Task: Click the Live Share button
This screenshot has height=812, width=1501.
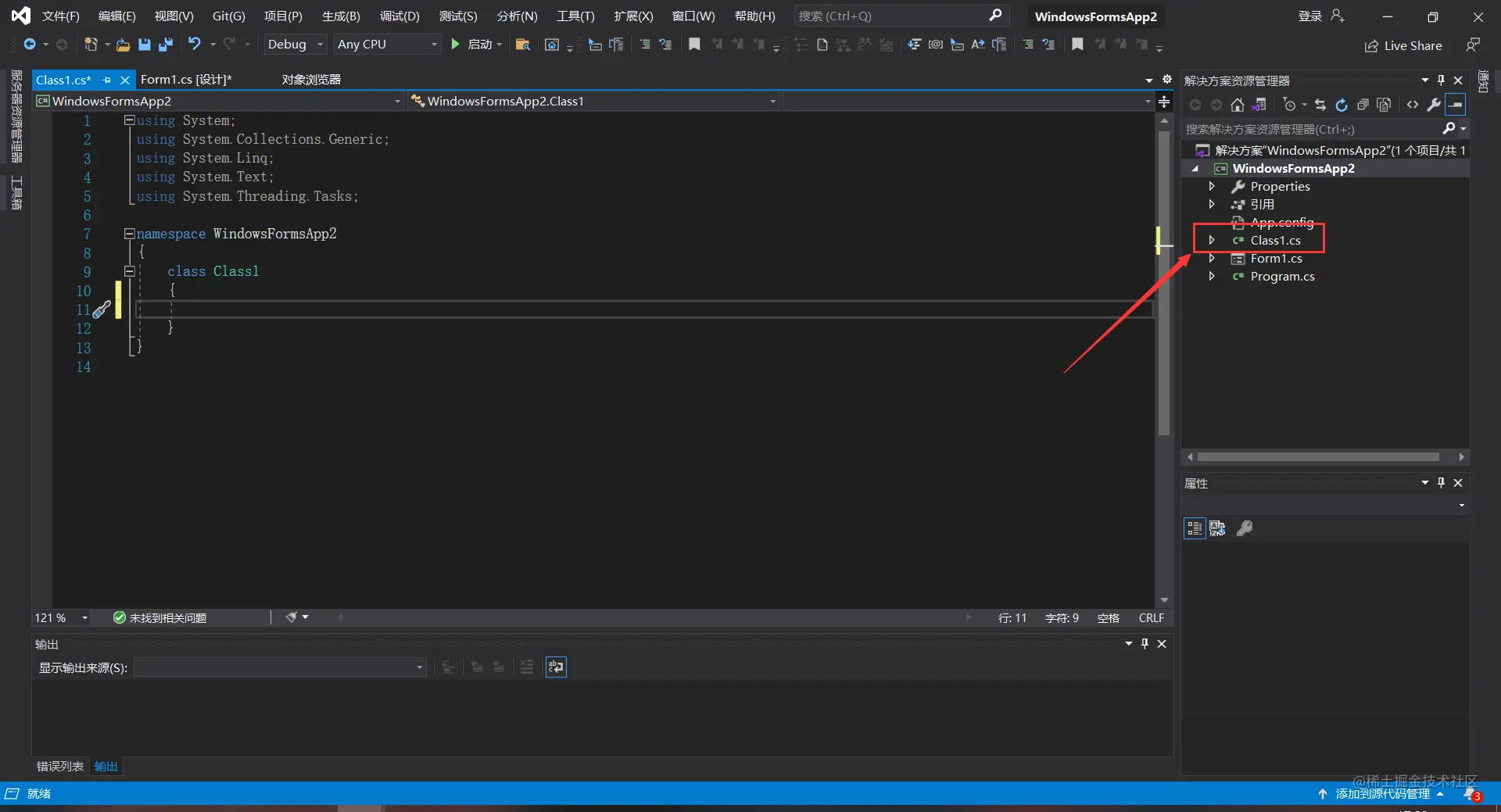Action: pos(1403,45)
